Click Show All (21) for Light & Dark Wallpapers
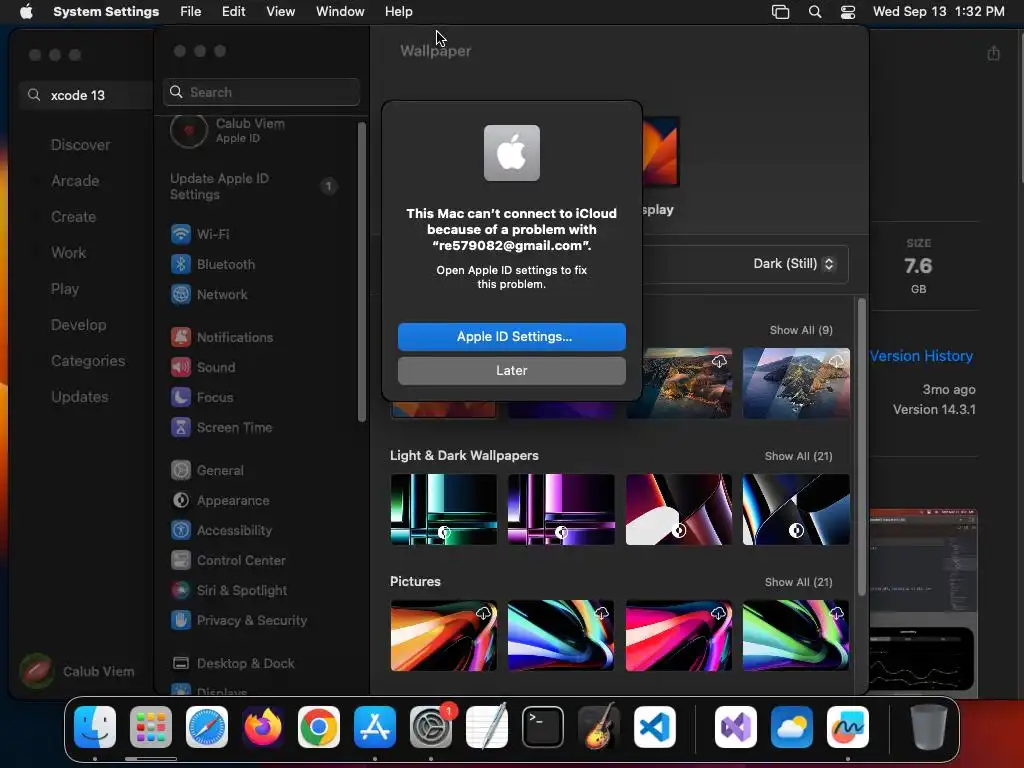Viewport: 1024px width, 768px height. click(798, 456)
